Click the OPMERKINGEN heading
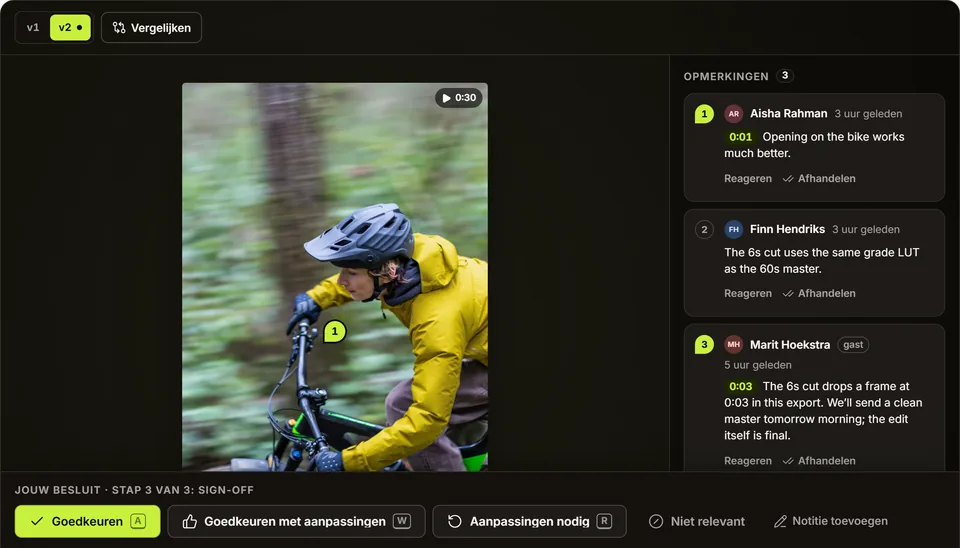The width and height of the screenshot is (960, 548). click(726, 77)
